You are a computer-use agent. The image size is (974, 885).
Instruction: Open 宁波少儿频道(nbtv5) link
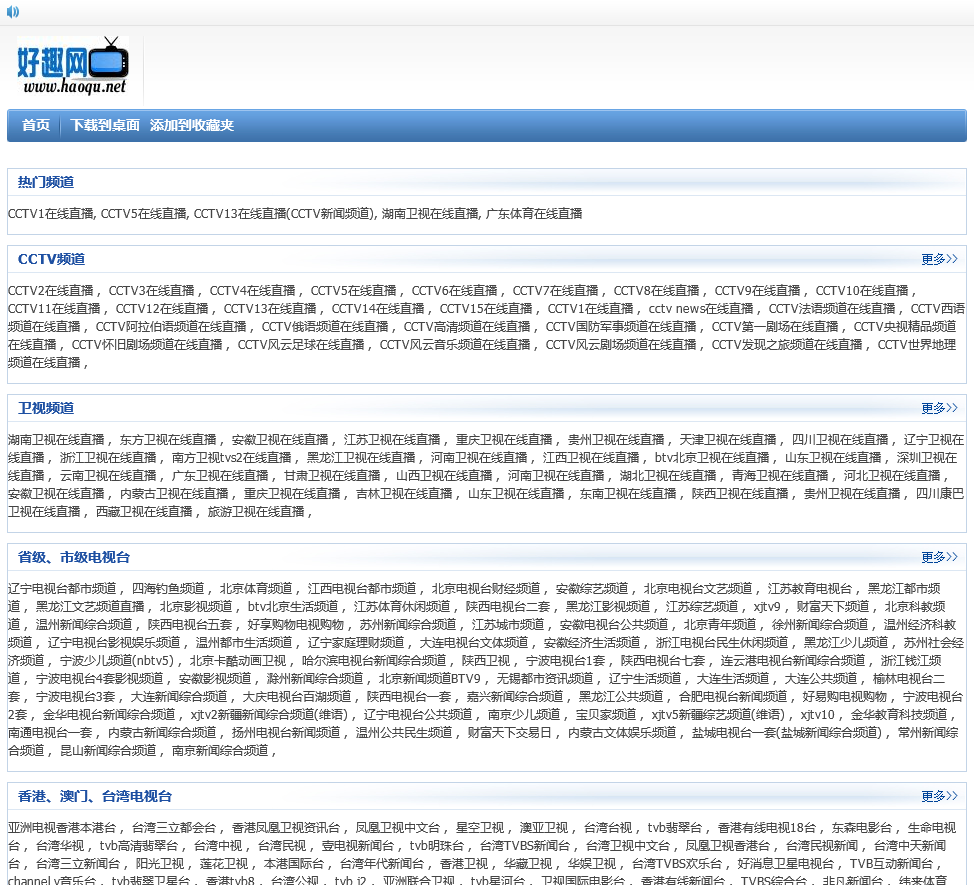[117, 661]
